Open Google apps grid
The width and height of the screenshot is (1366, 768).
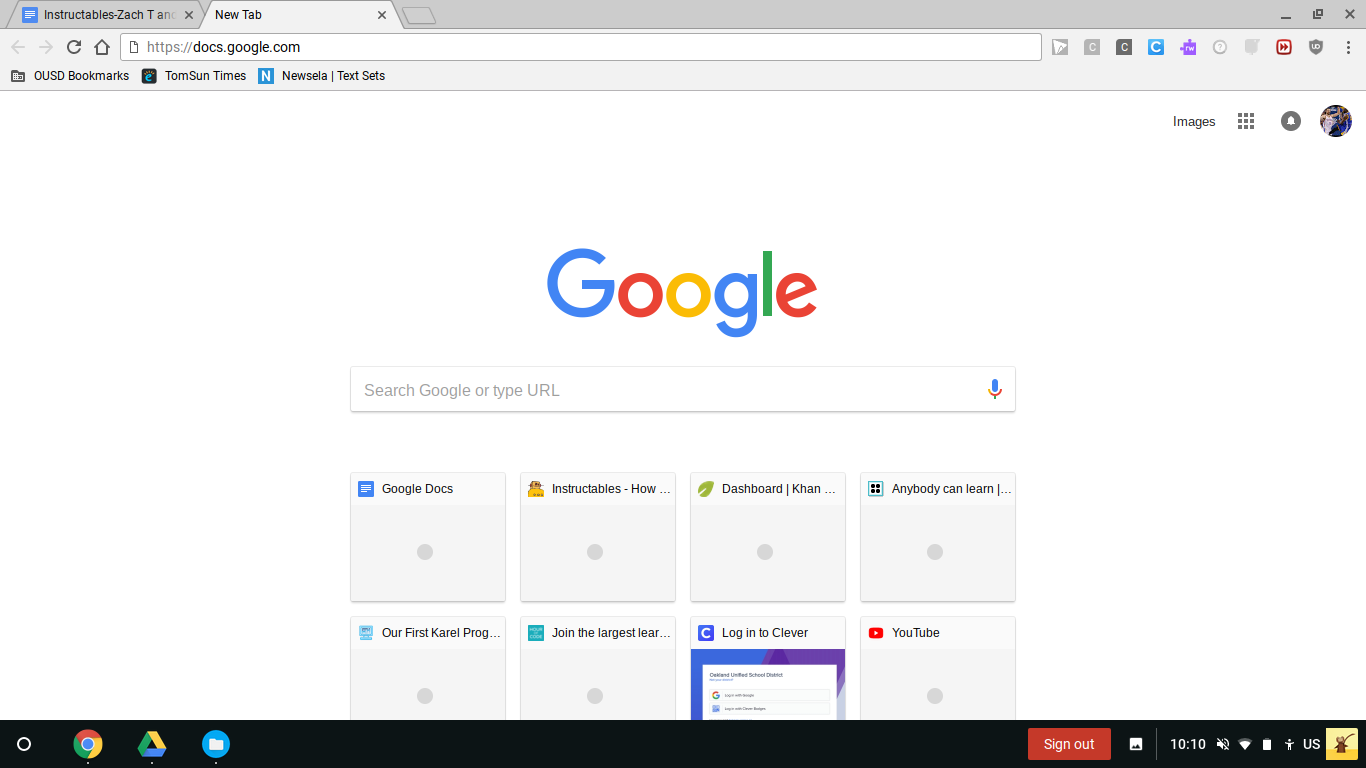click(x=1246, y=121)
